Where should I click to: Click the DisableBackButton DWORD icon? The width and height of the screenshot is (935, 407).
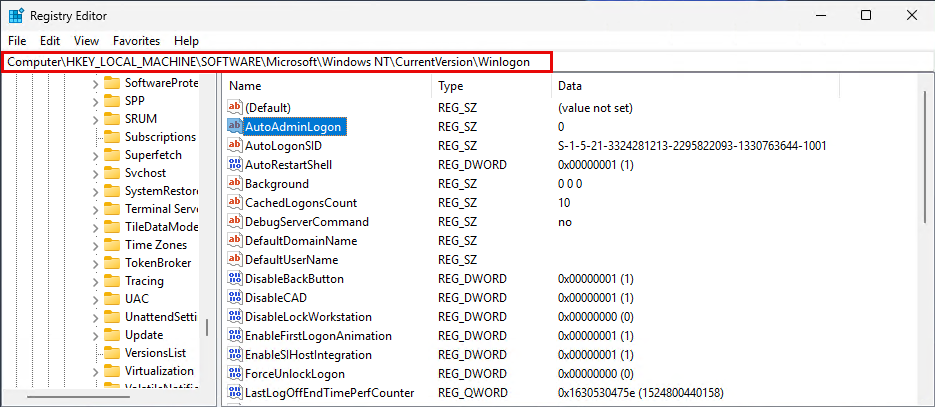click(x=235, y=279)
